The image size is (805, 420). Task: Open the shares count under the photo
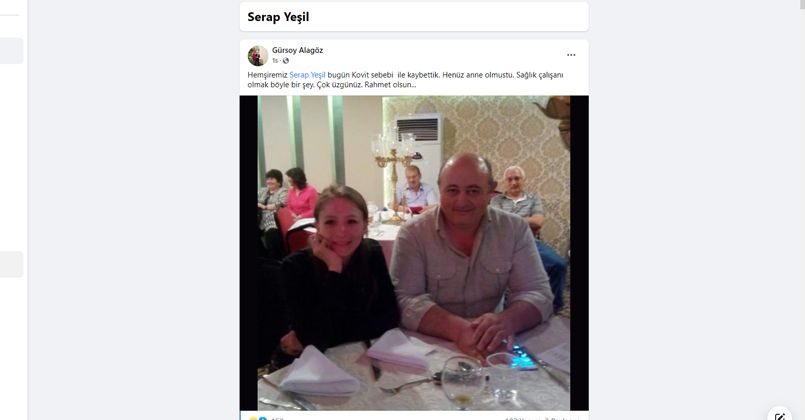[562, 418]
